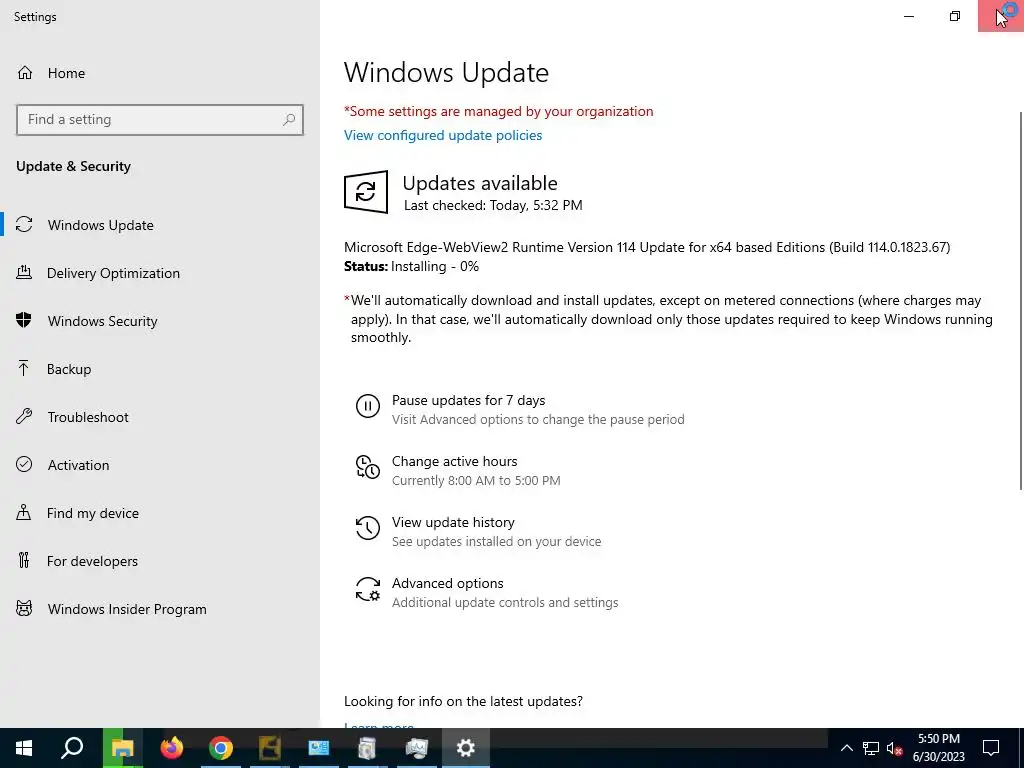Restore down the Settings window
Image resolution: width=1024 pixels, height=768 pixels.
coord(955,16)
